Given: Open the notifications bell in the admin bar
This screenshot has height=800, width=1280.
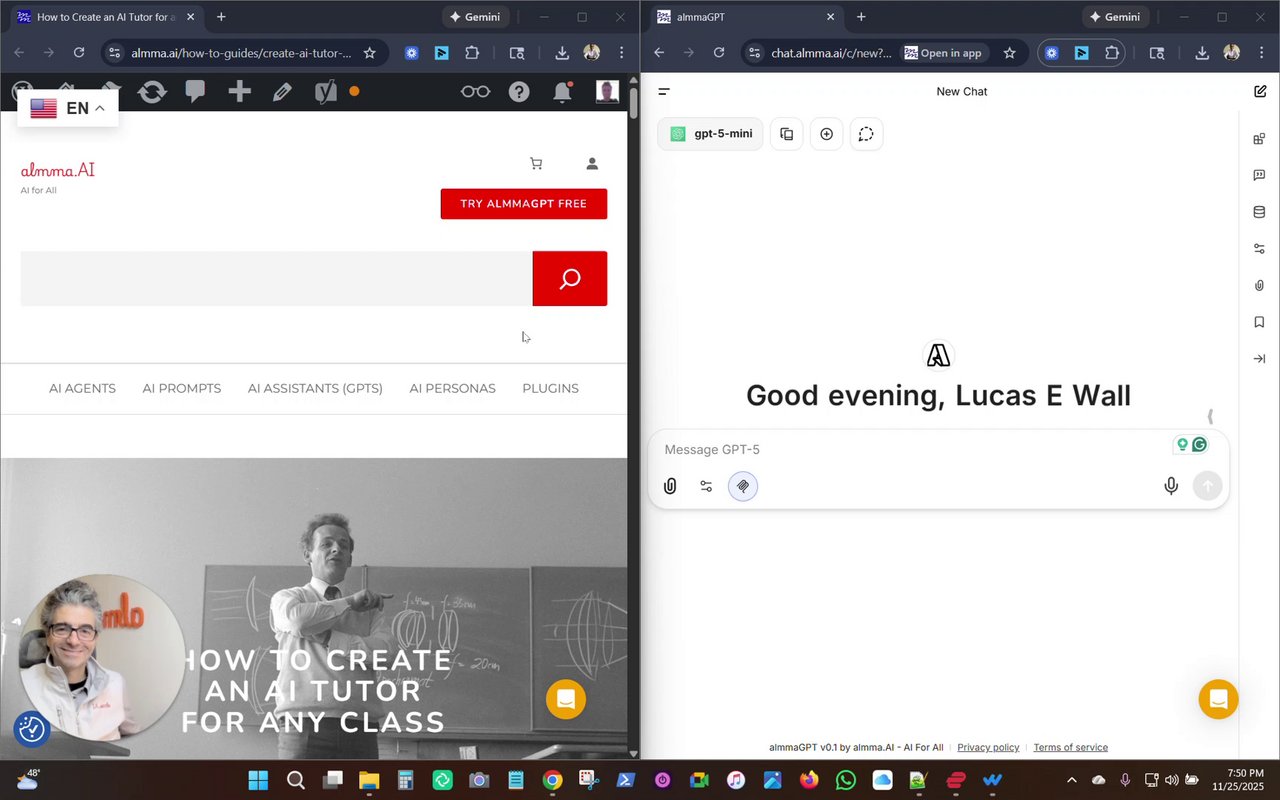Looking at the screenshot, I should point(563,92).
